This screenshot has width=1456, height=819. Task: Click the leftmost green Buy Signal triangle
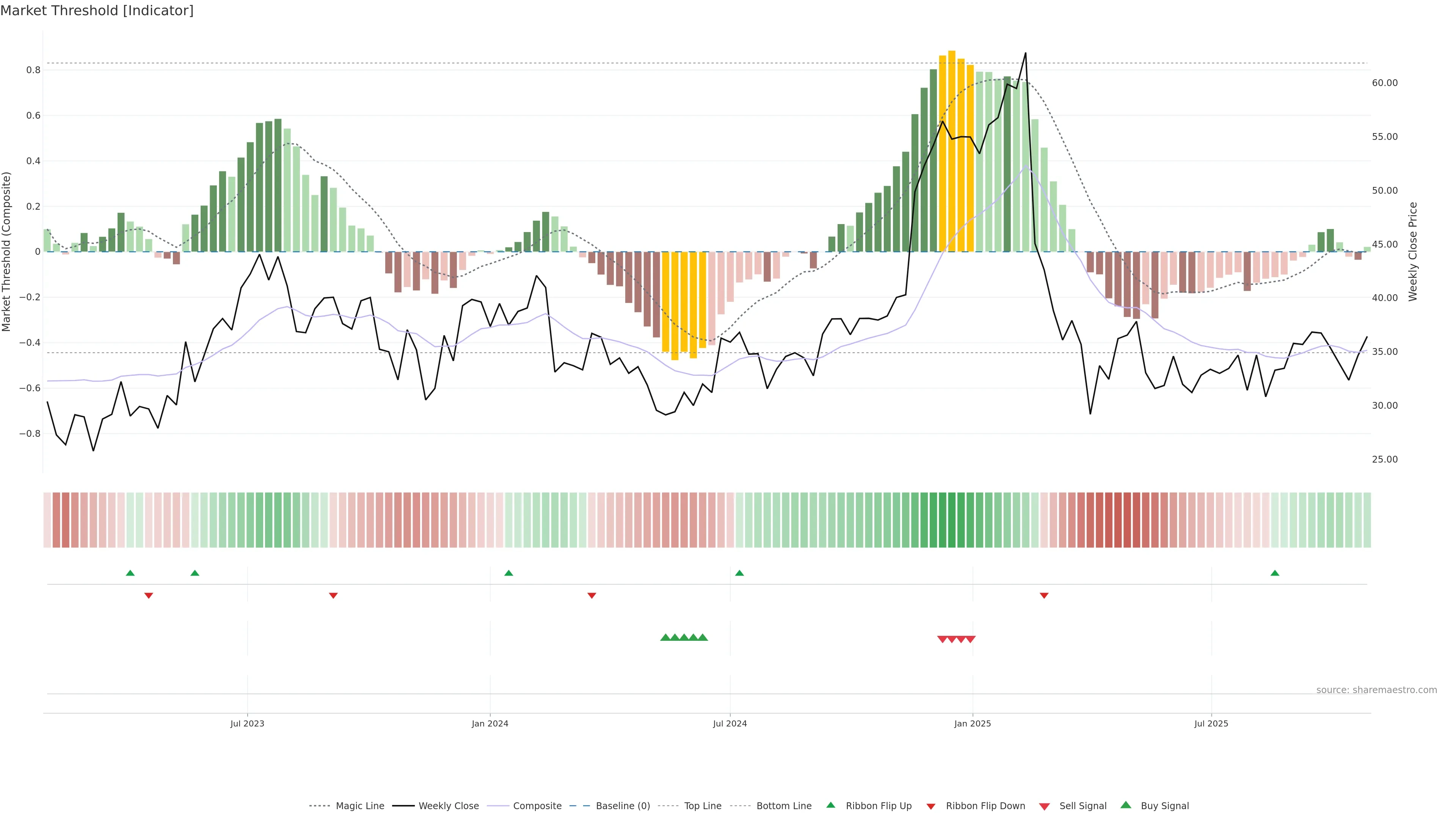click(665, 637)
